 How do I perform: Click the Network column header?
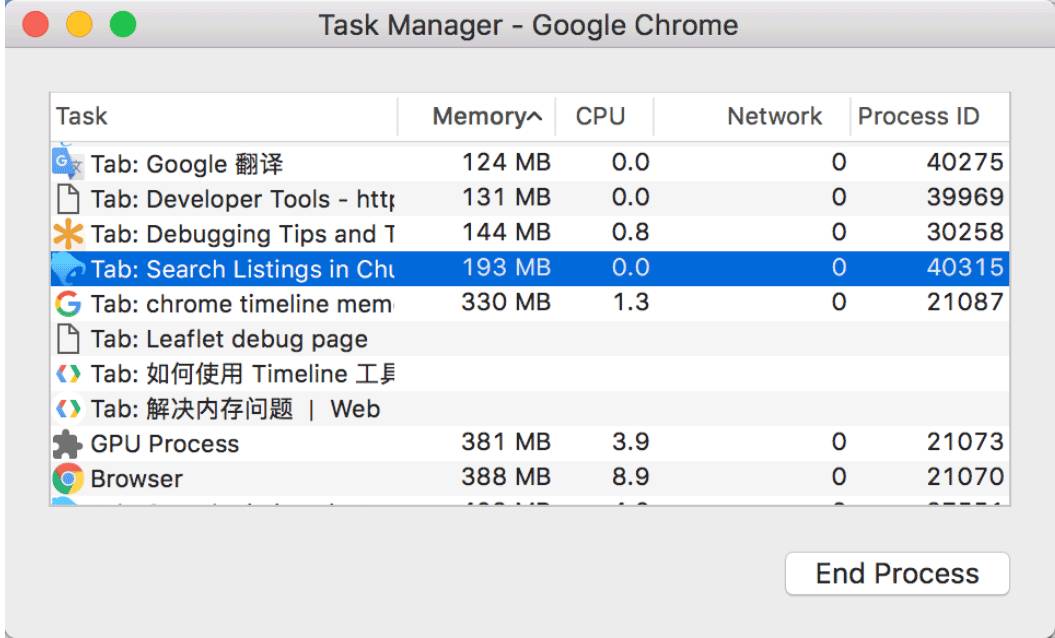774,116
